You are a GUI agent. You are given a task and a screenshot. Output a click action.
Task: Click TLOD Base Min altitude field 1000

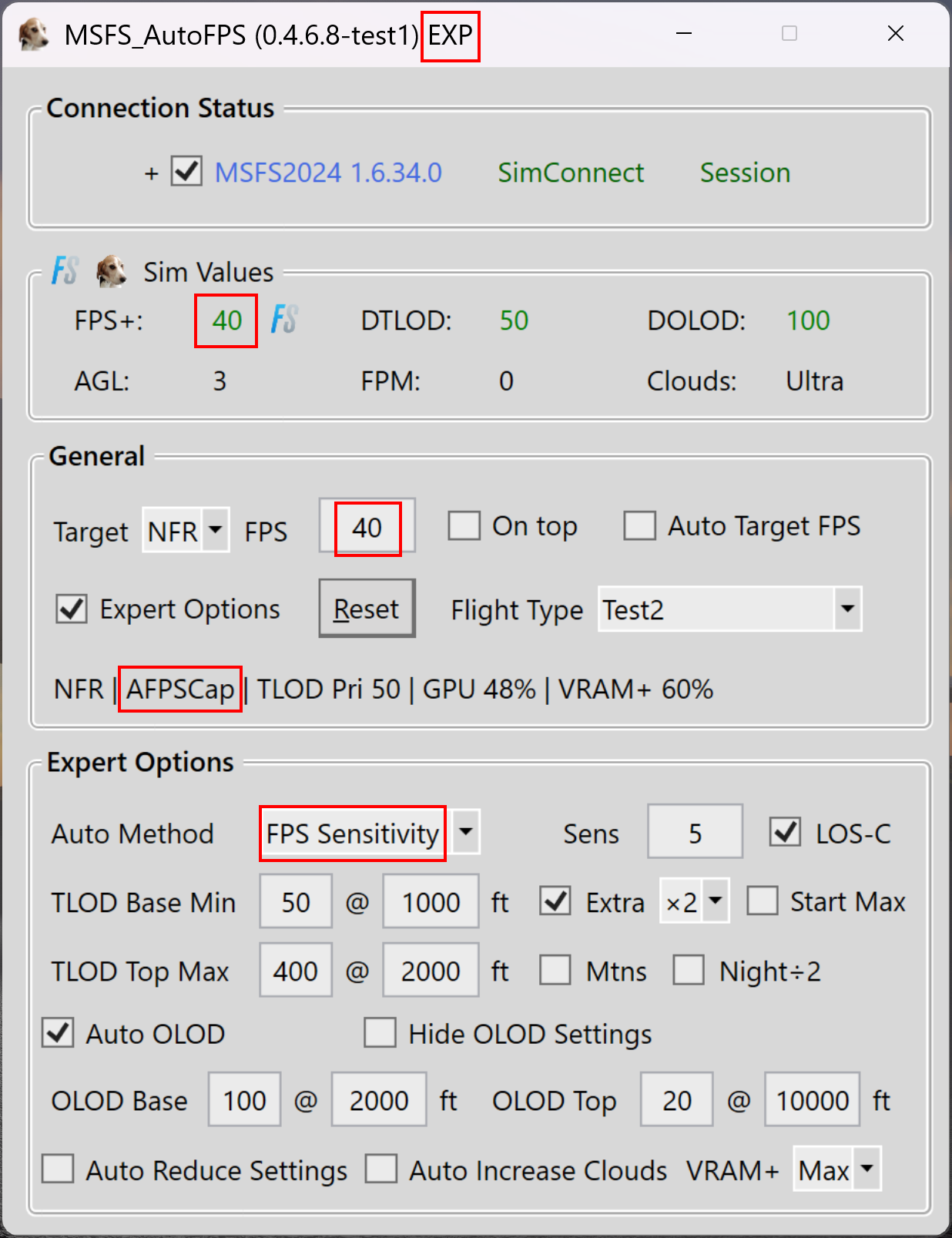431,901
